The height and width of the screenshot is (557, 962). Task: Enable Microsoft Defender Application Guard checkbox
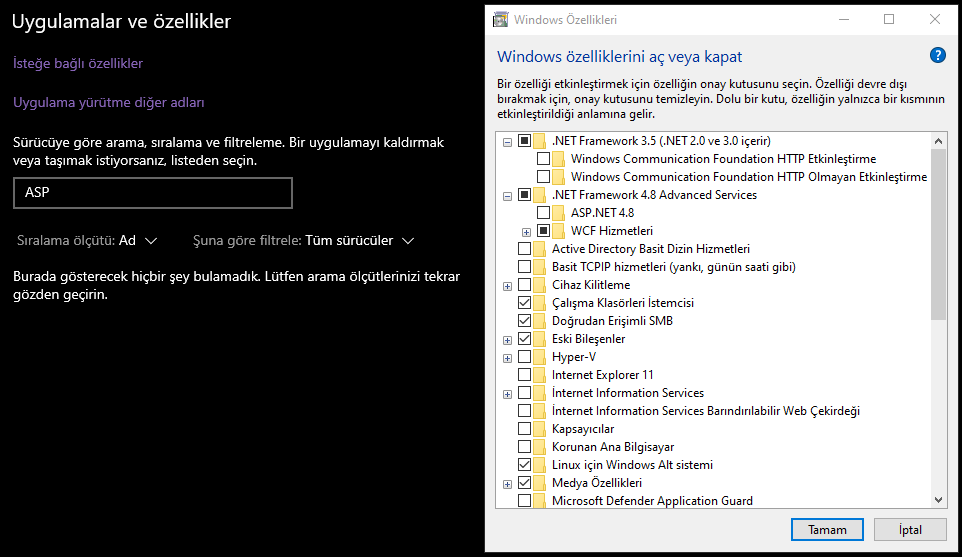coord(524,501)
